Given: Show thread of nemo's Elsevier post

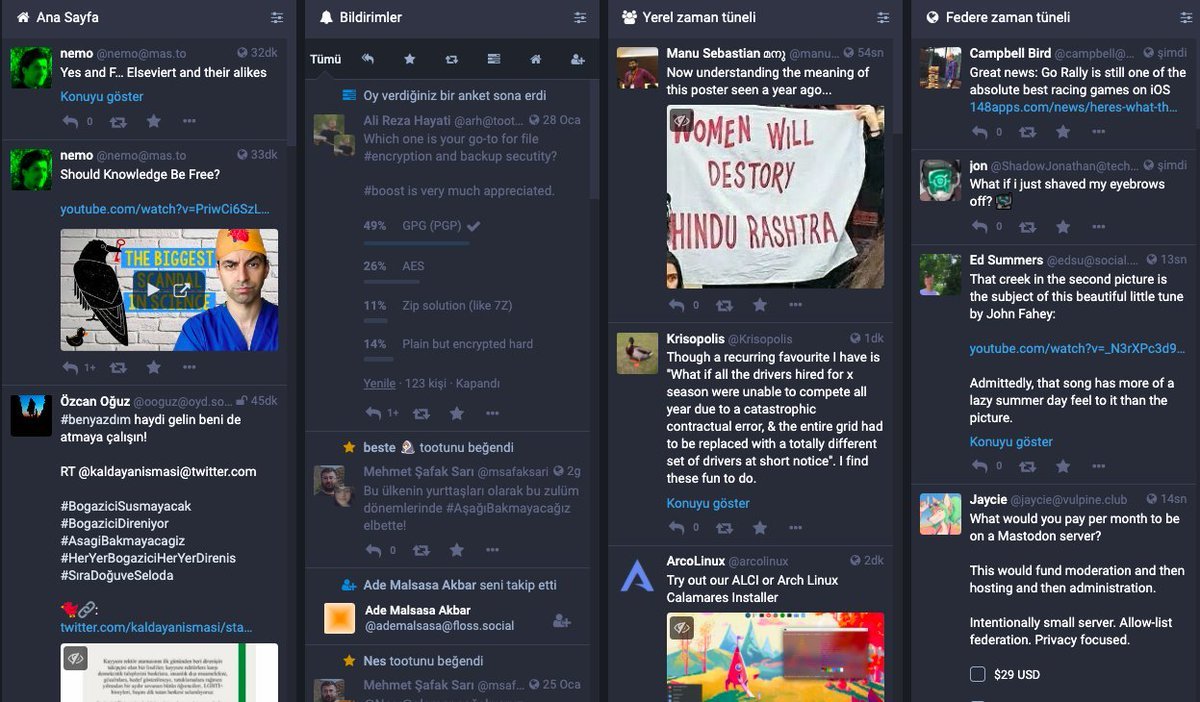Looking at the screenshot, I should point(102,96).
